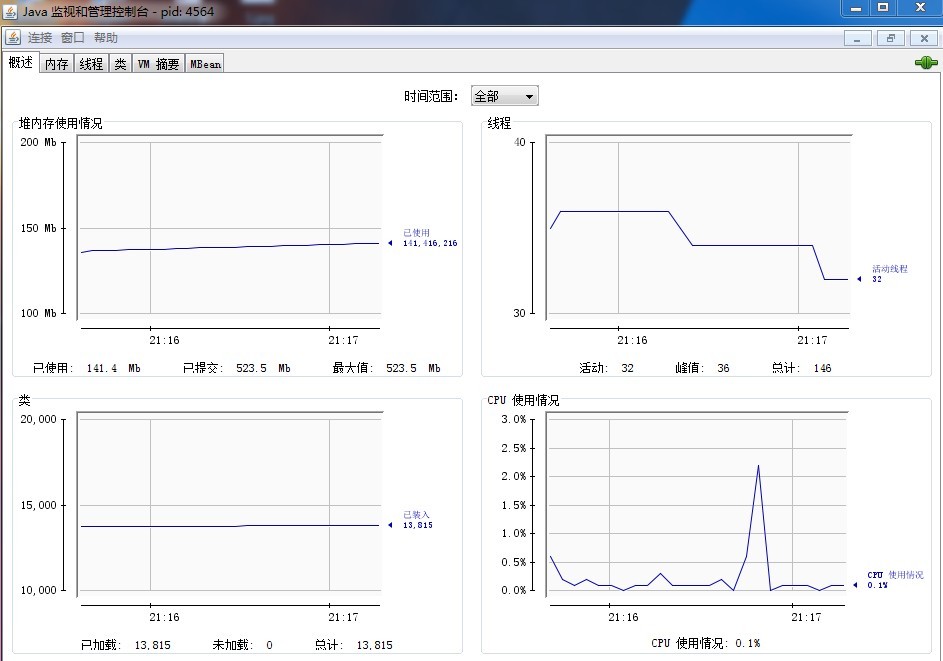This screenshot has height=661, width=943.
Task: Minimize the inner connection window
Action: 857,38
